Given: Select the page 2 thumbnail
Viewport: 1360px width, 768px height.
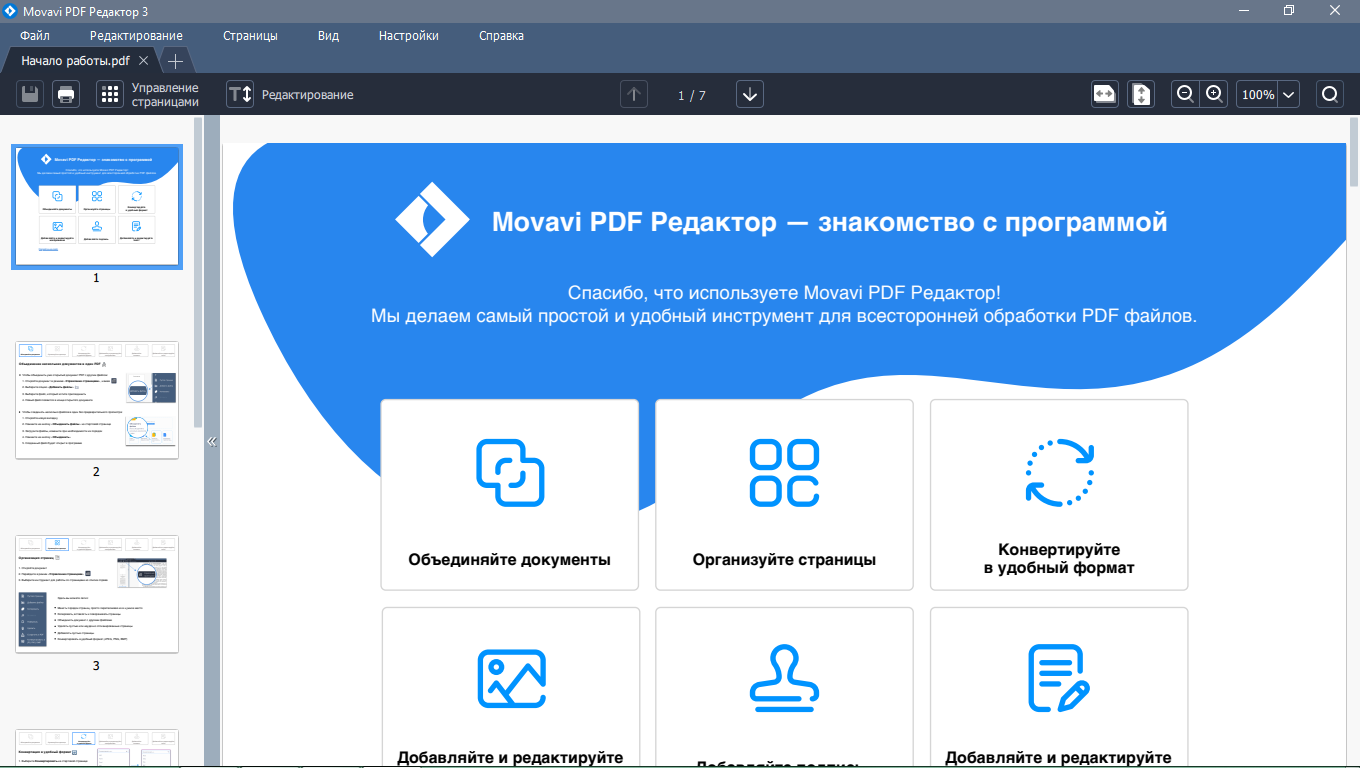Looking at the screenshot, I should pyautogui.click(x=97, y=400).
